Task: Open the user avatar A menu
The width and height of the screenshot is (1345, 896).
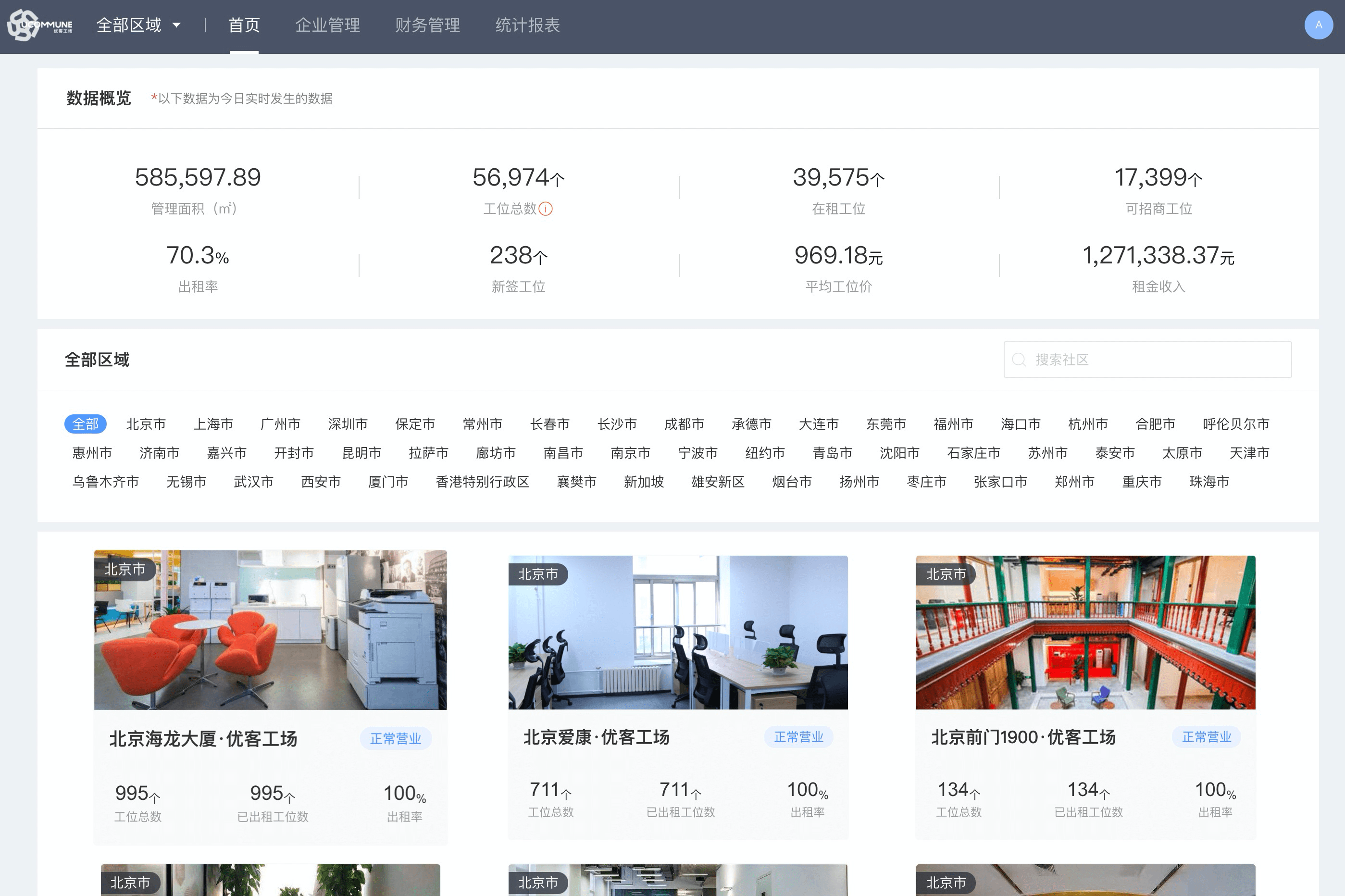Action: coord(1318,25)
